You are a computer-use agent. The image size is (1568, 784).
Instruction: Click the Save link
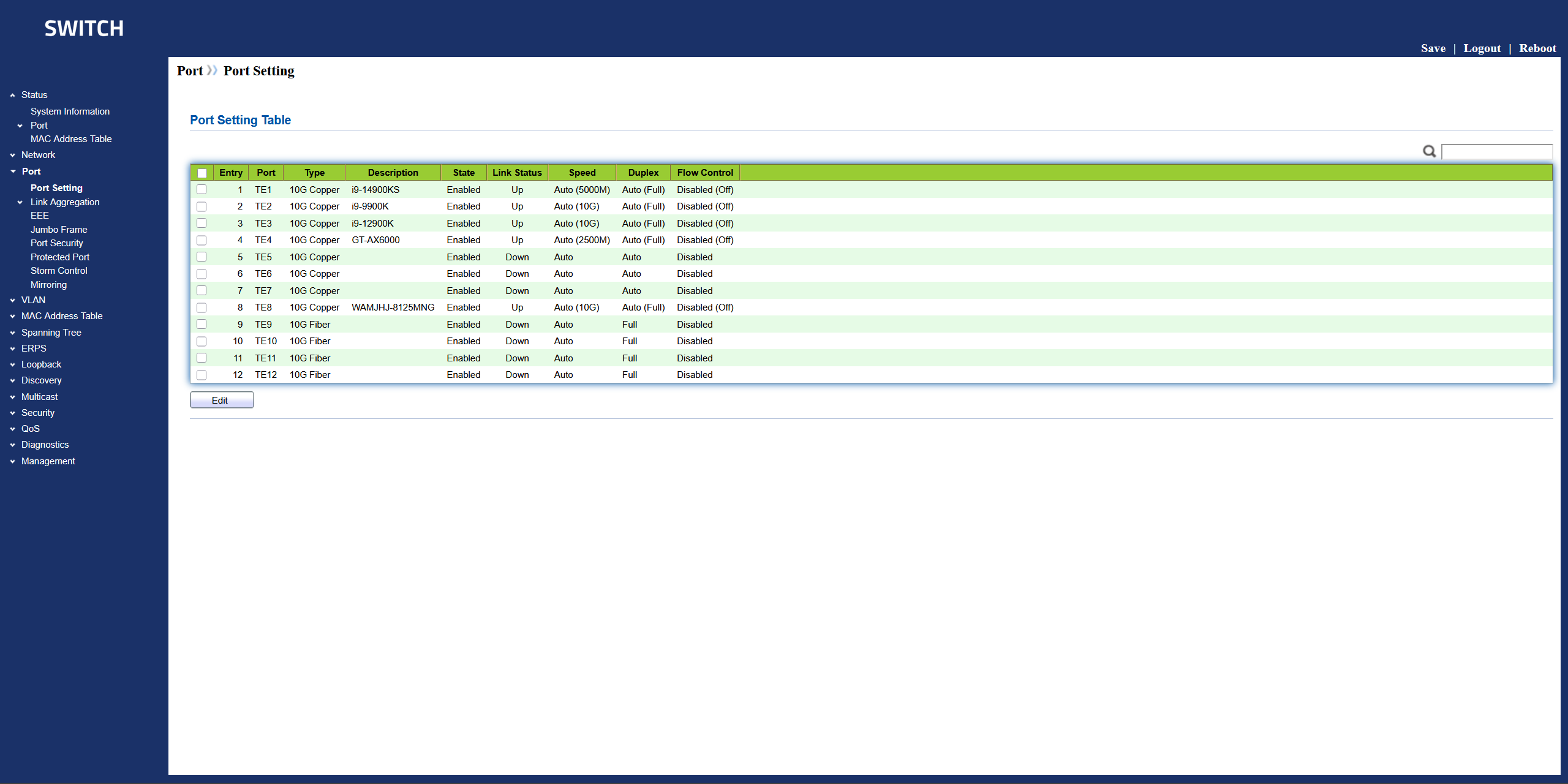pos(1433,48)
